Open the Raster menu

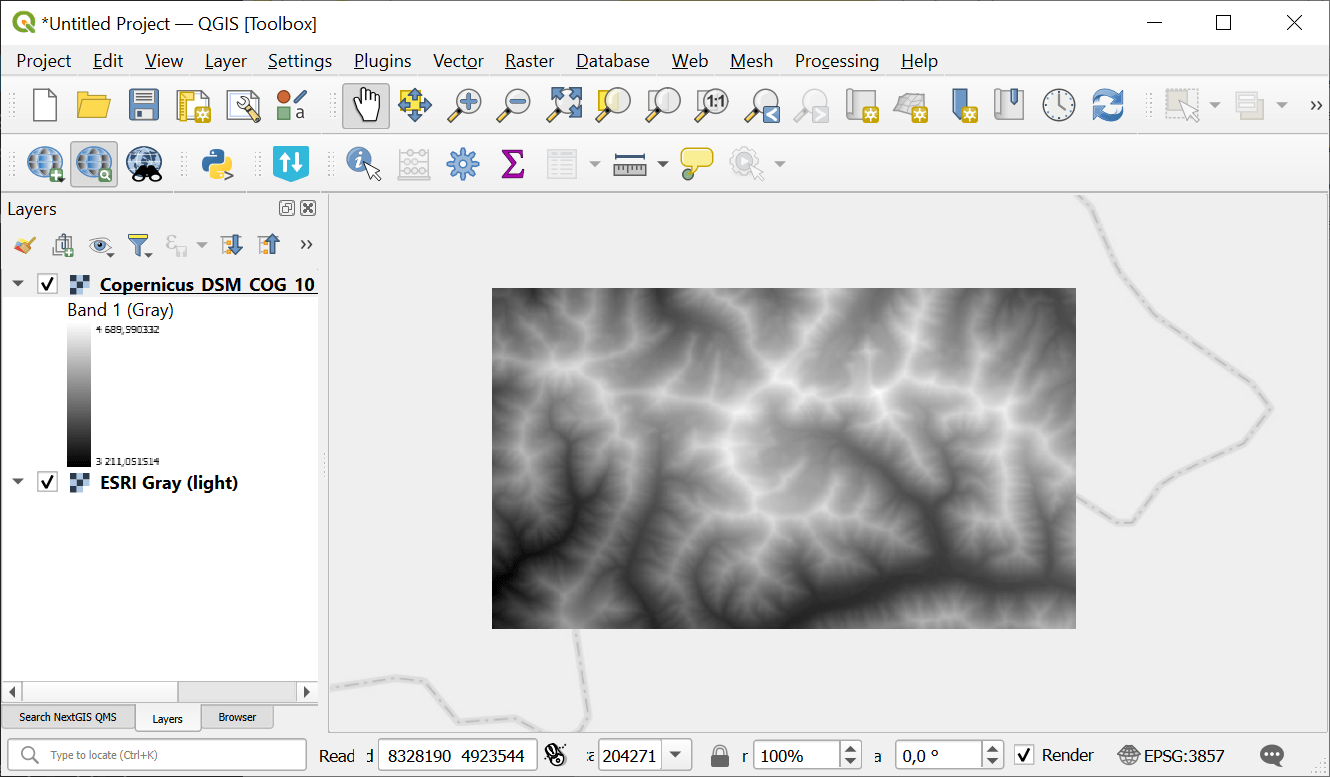pyautogui.click(x=529, y=61)
